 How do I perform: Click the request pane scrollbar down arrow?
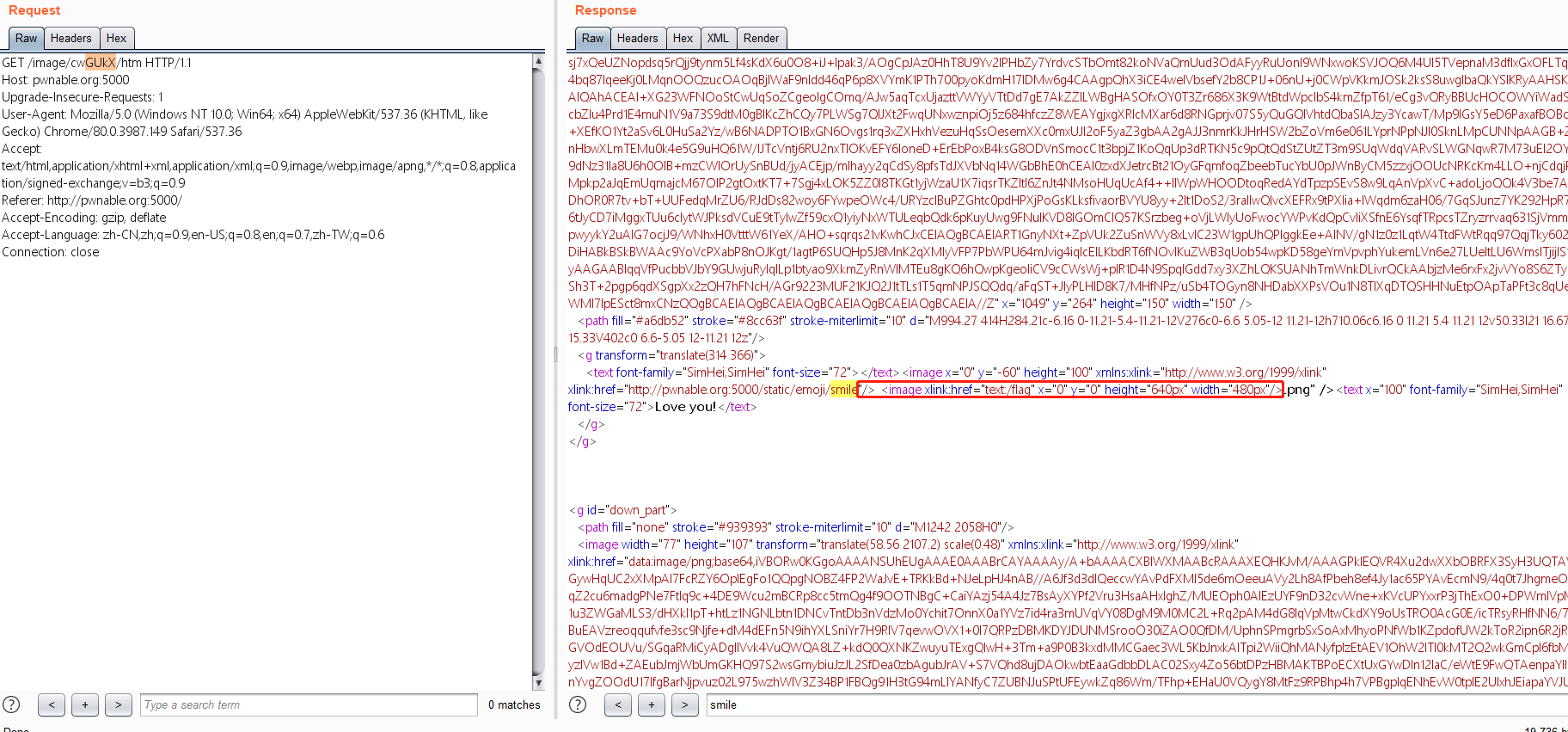(x=538, y=683)
